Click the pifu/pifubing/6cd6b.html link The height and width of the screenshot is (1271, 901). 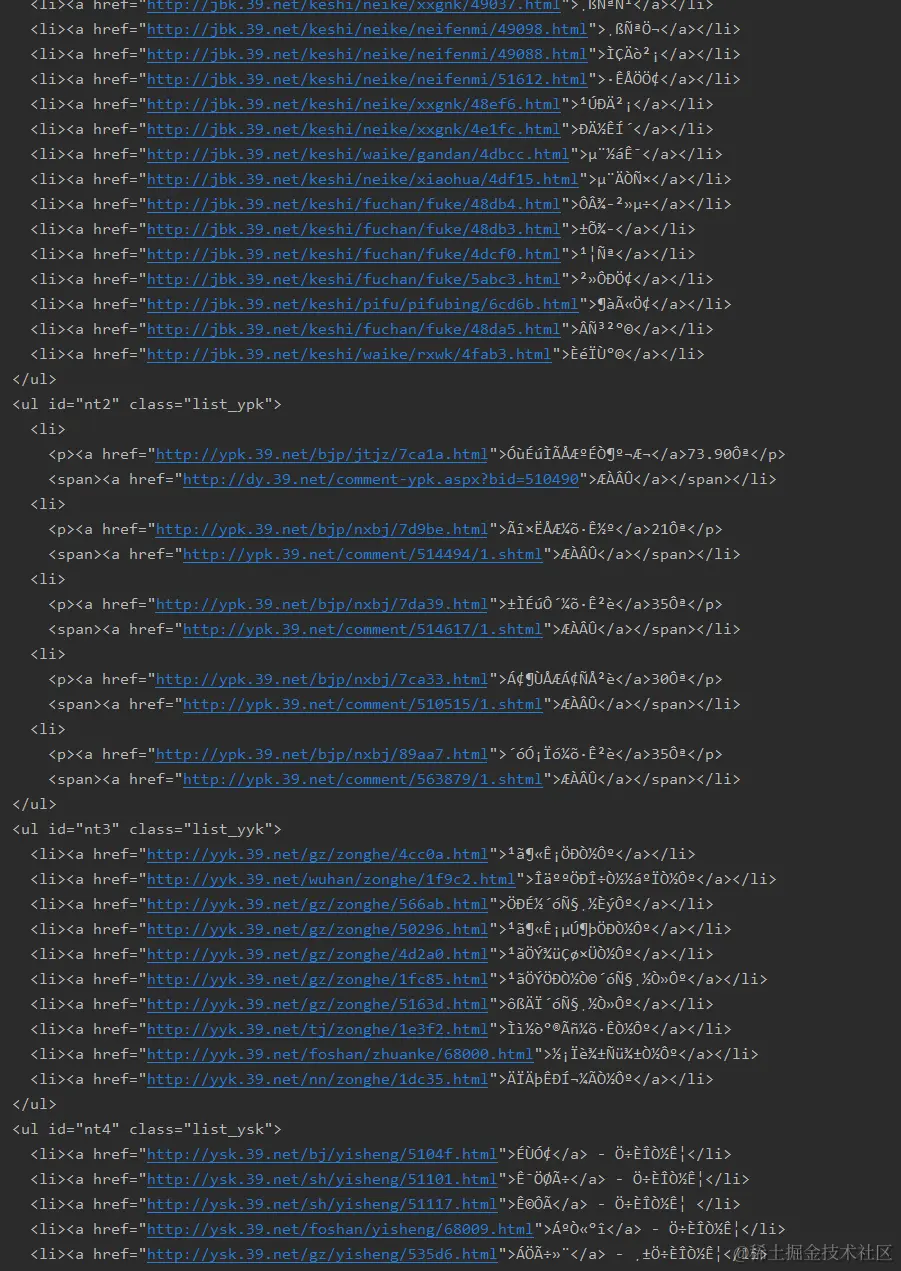point(363,304)
